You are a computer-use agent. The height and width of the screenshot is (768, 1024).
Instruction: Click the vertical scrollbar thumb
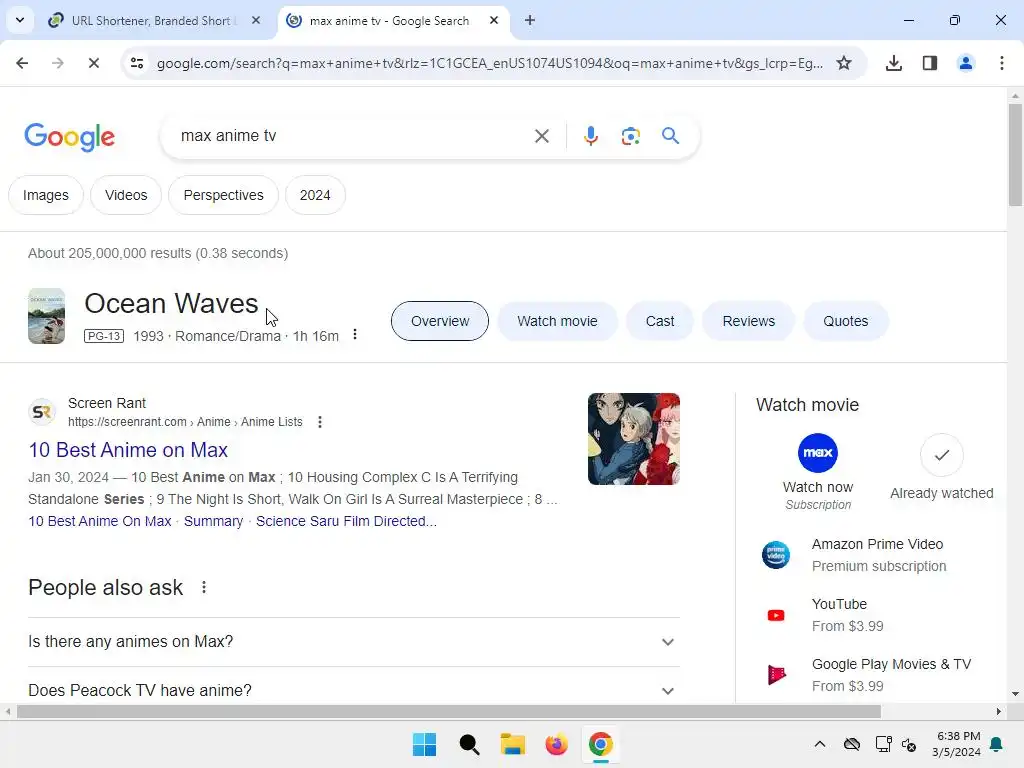[x=1015, y=155]
